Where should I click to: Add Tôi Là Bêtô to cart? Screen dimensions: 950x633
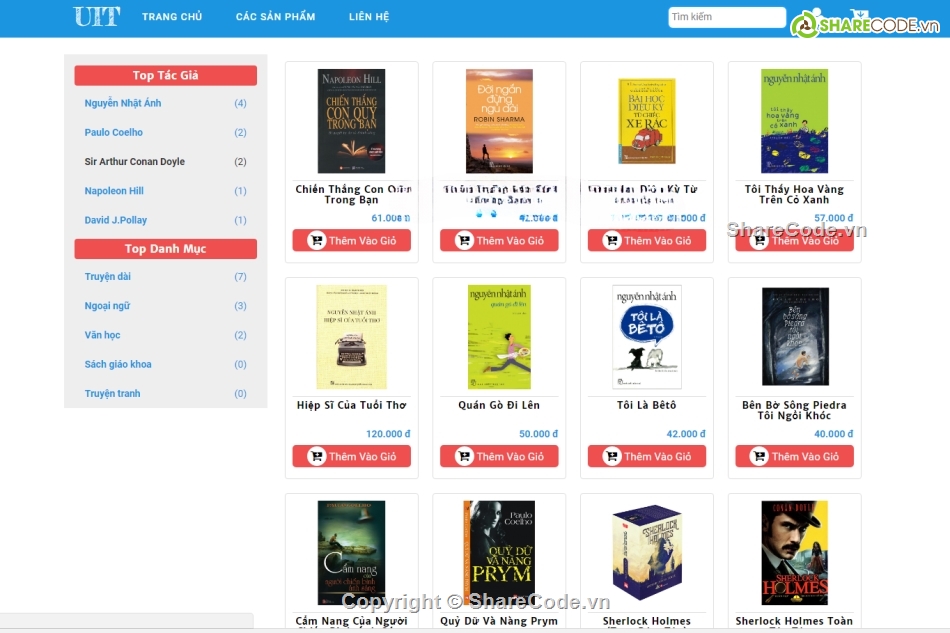click(646, 456)
